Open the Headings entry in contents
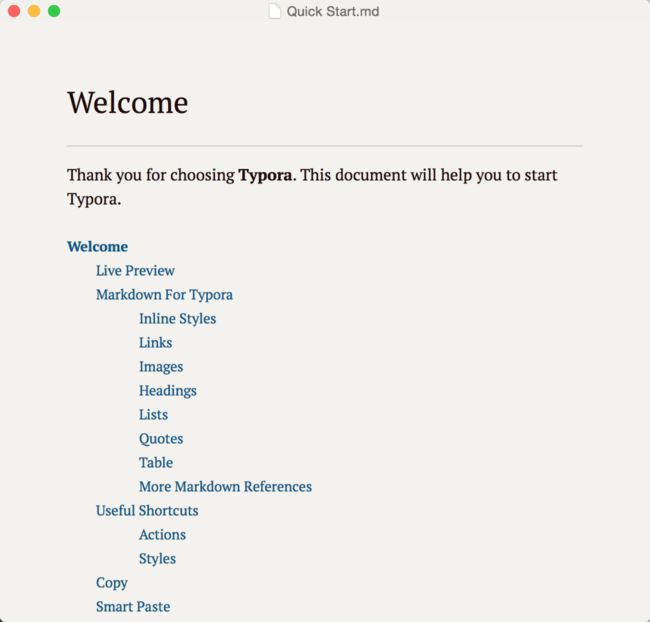Screen dimensions: 650x622 (167, 391)
